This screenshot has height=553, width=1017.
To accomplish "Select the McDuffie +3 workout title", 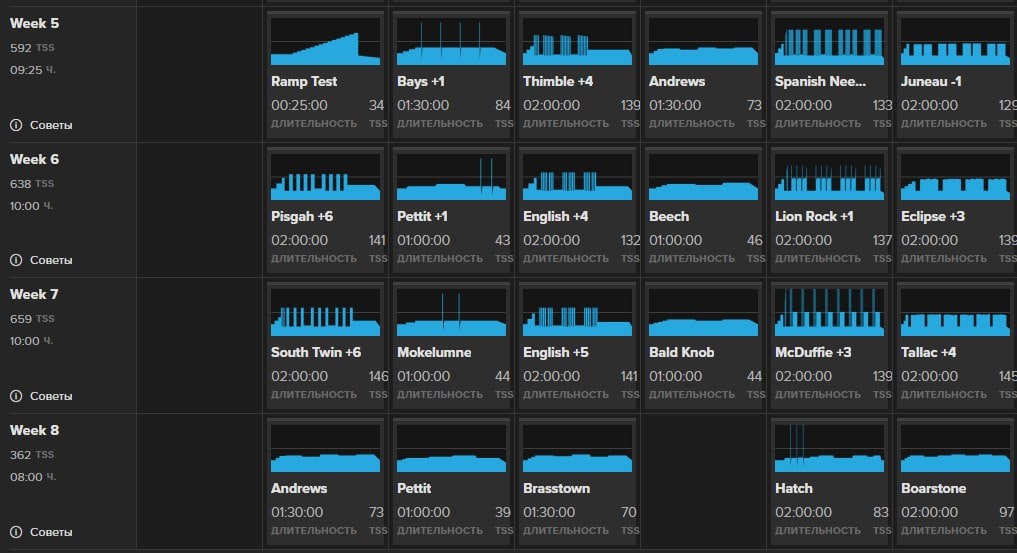I will [813, 352].
